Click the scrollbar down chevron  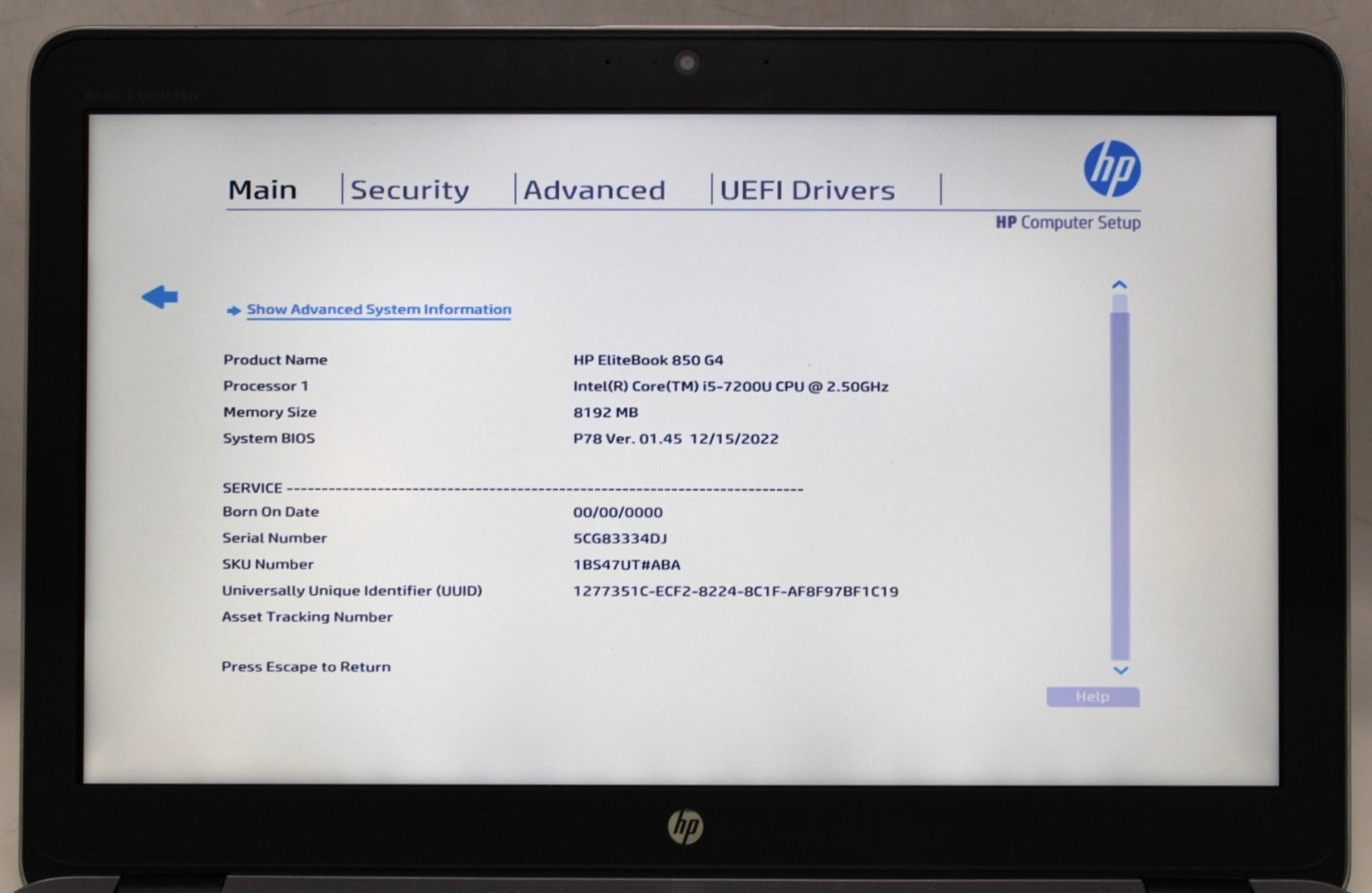(x=1120, y=670)
